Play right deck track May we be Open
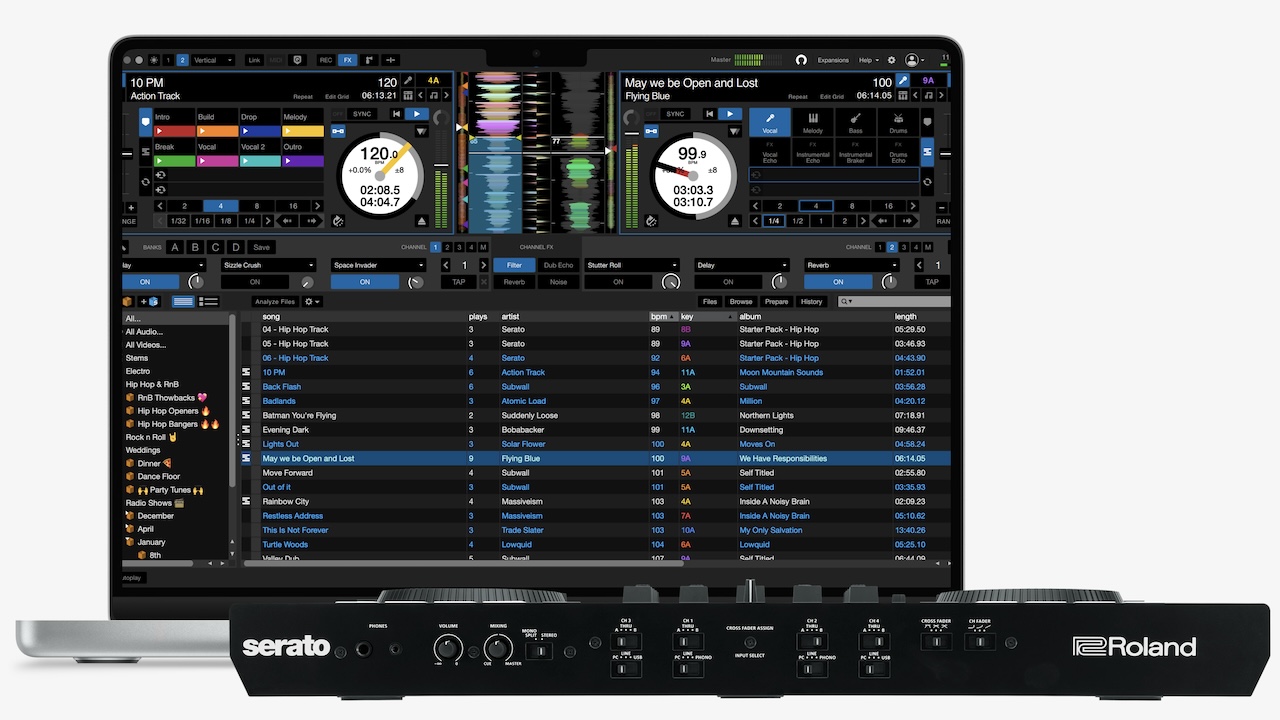Viewport: 1280px width, 720px height. point(731,114)
